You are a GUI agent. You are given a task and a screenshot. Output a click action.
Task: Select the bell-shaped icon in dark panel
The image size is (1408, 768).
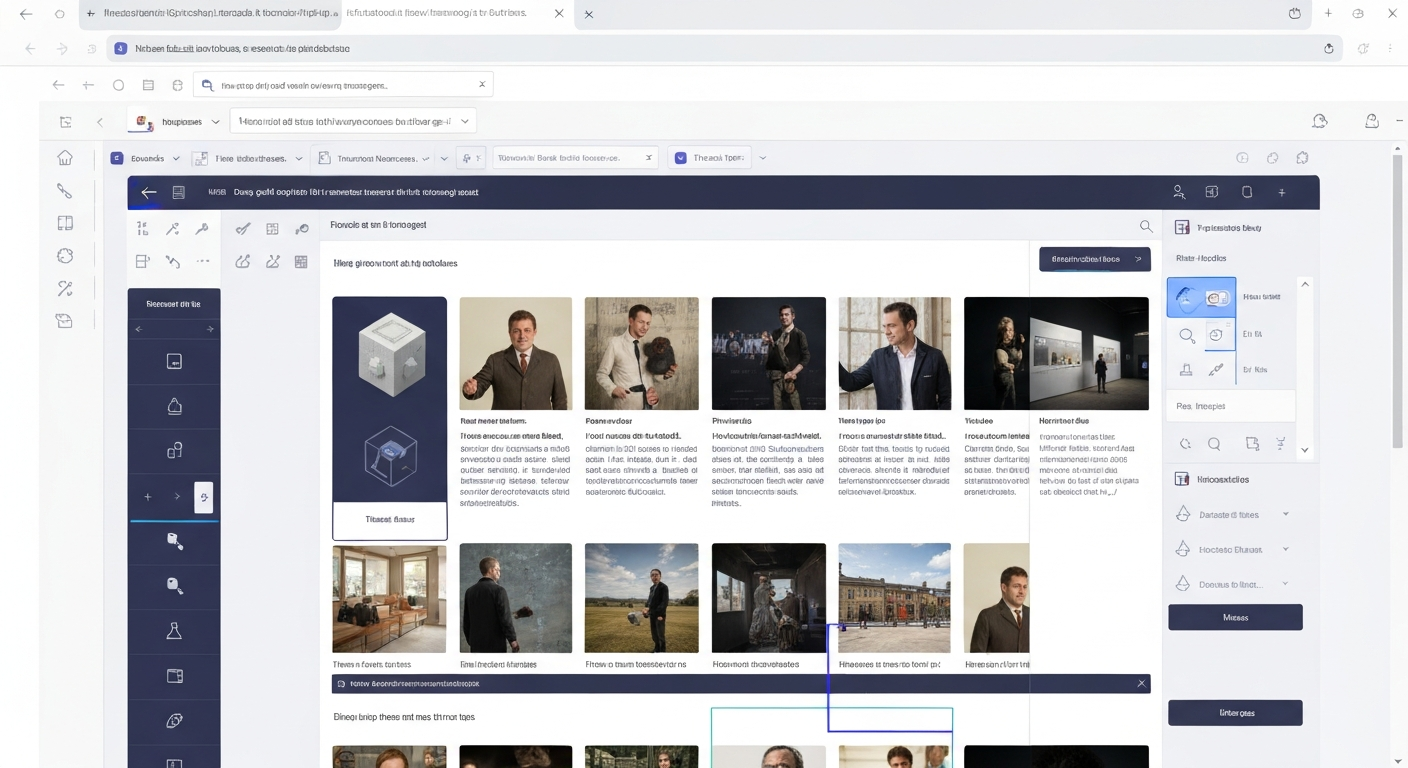point(174,406)
